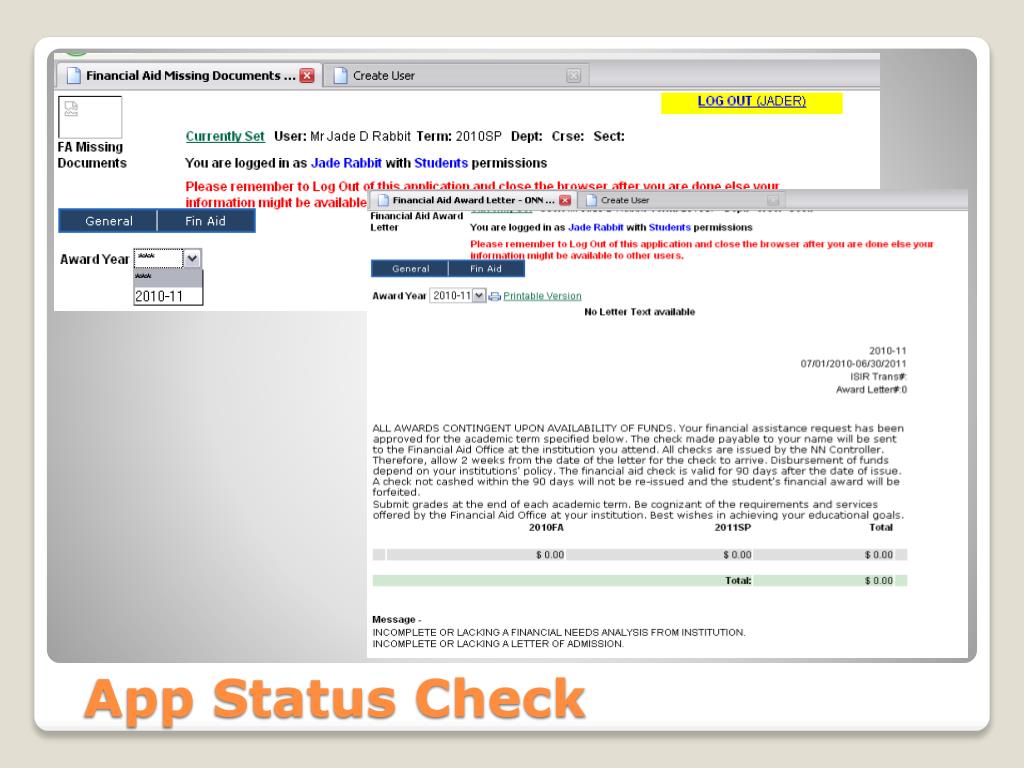Click 'Jade Rabbit' name in back window

[346, 163]
